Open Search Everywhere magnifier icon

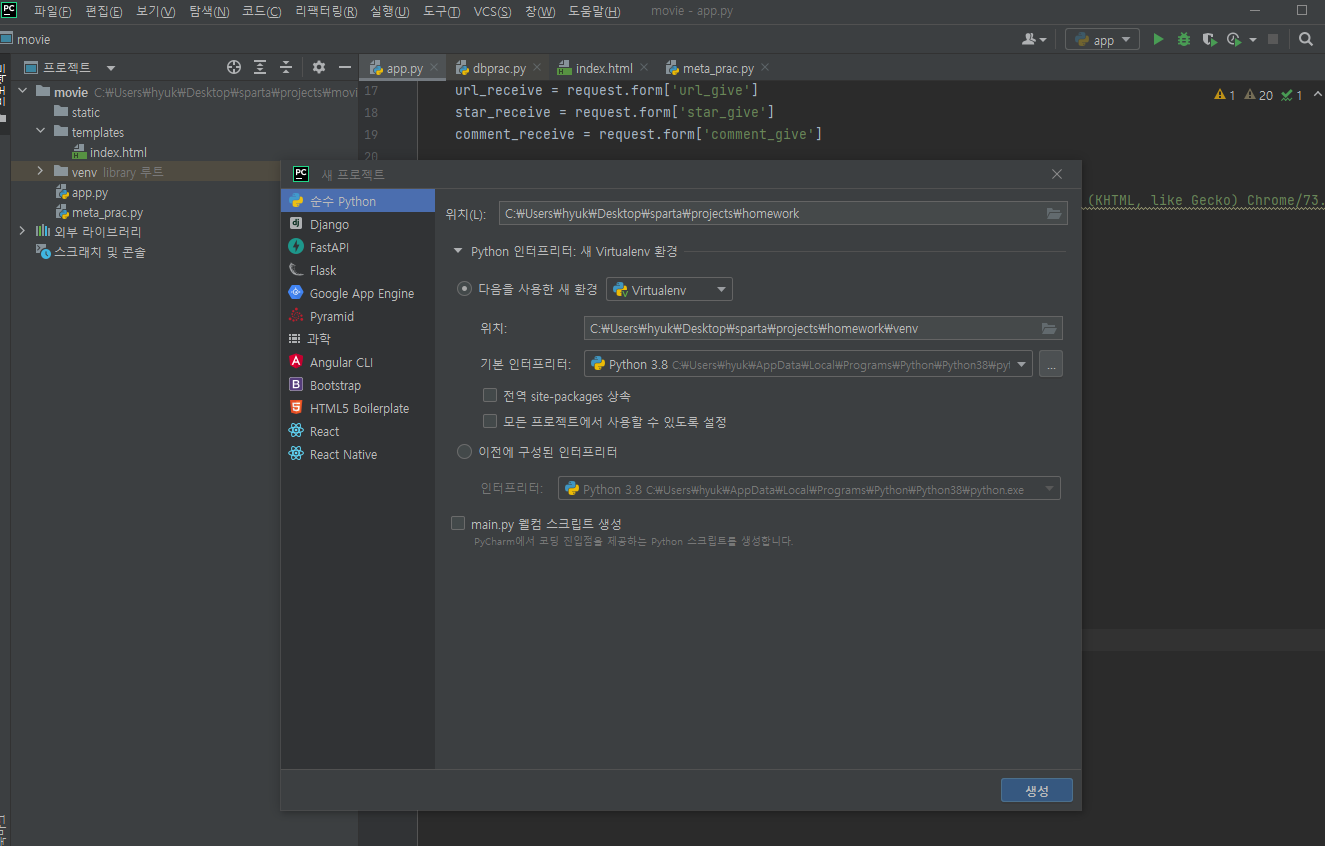(x=1306, y=39)
